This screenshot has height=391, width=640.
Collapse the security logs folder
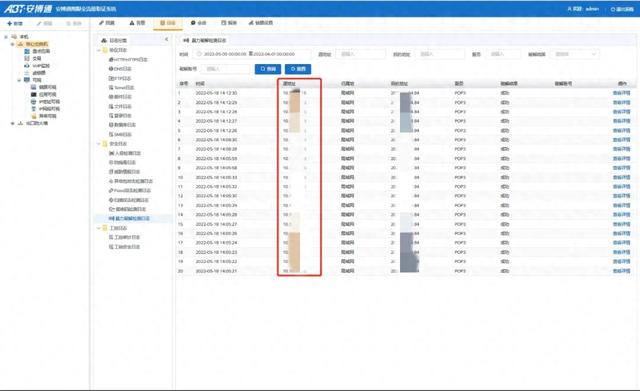pos(99,144)
